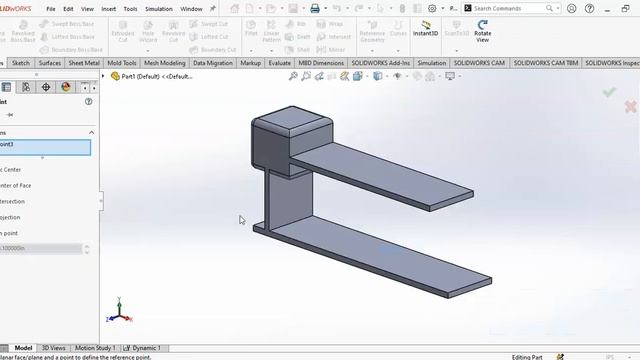This screenshot has height=360, width=640.
Task: Open the View Orientation icon
Action: click(358, 76)
